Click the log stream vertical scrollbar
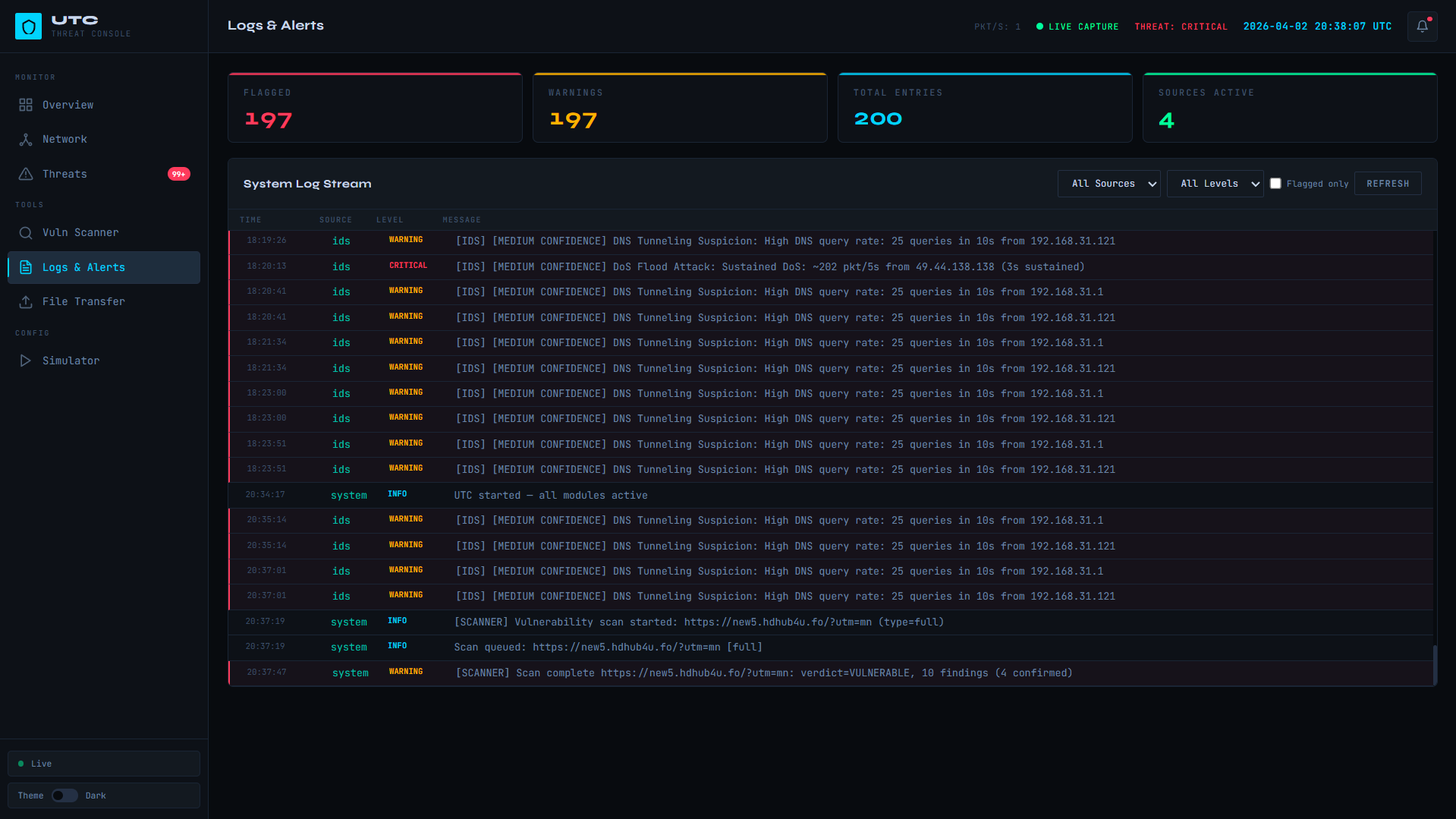The width and height of the screenshot is (1456, 819). (1435, 664)
